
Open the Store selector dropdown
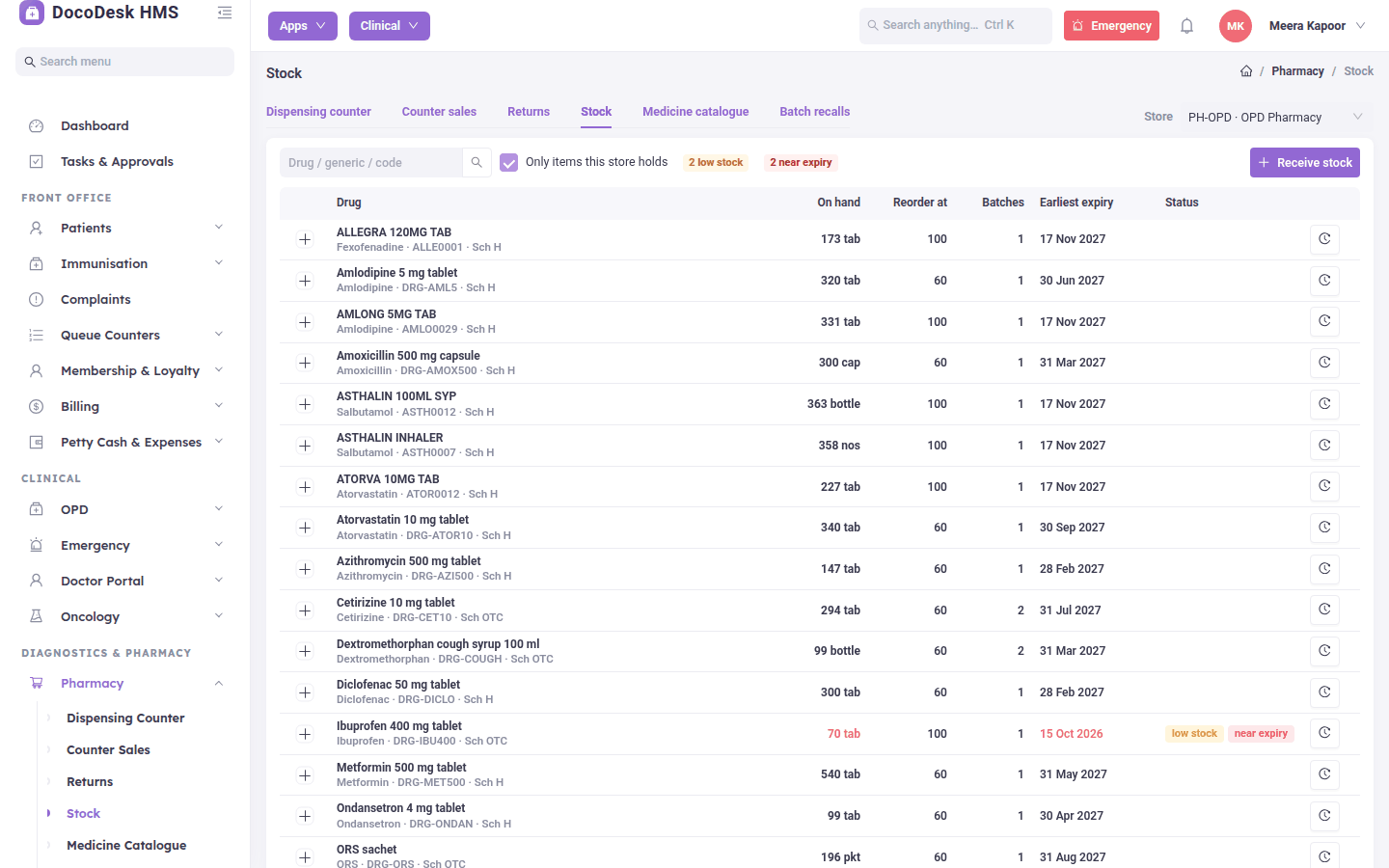(x=1275, y=118)
